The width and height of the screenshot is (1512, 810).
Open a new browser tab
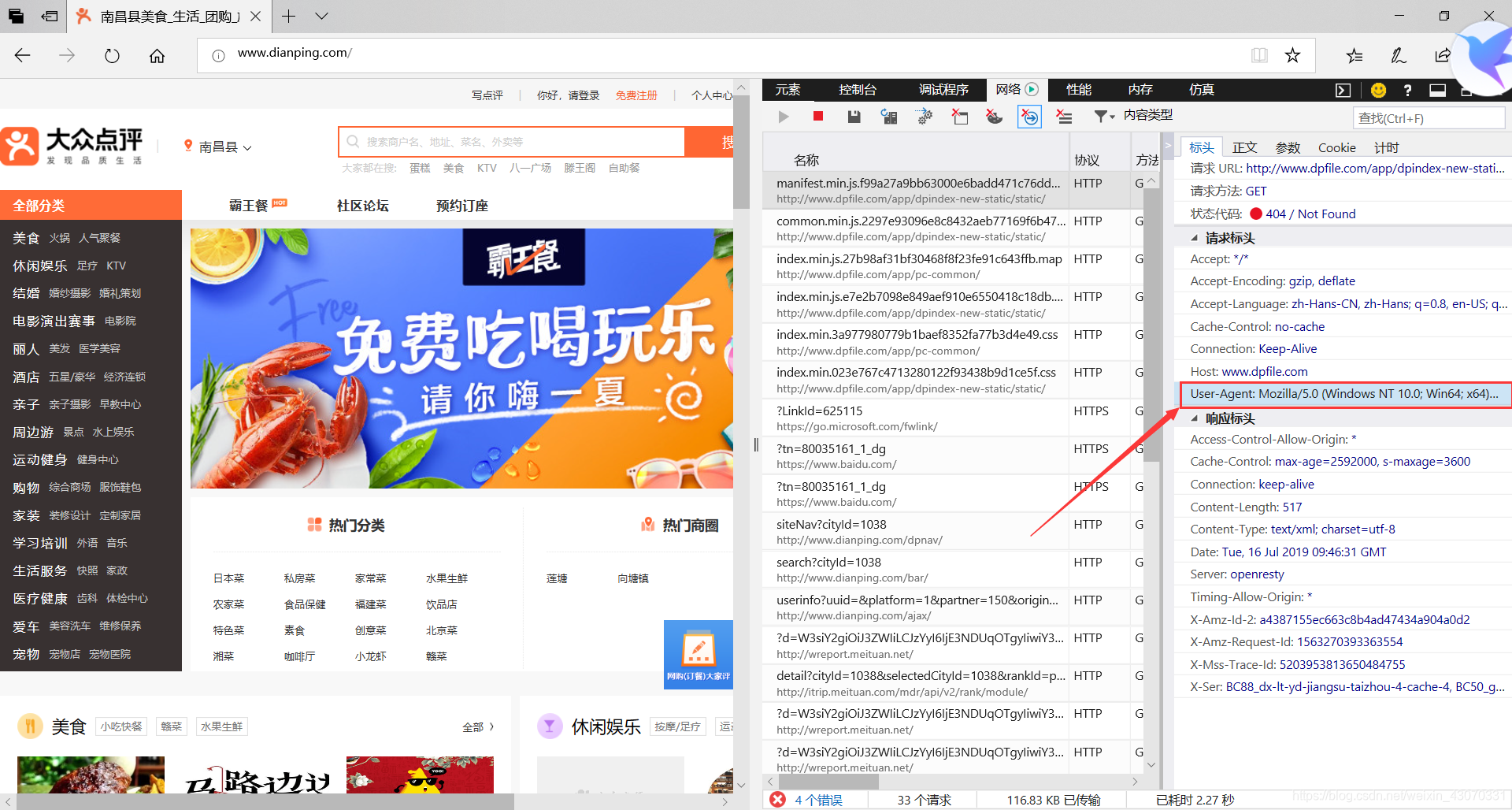click(288, 16)
